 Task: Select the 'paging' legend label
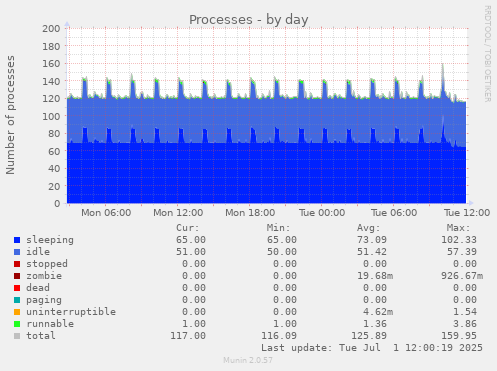44,300
